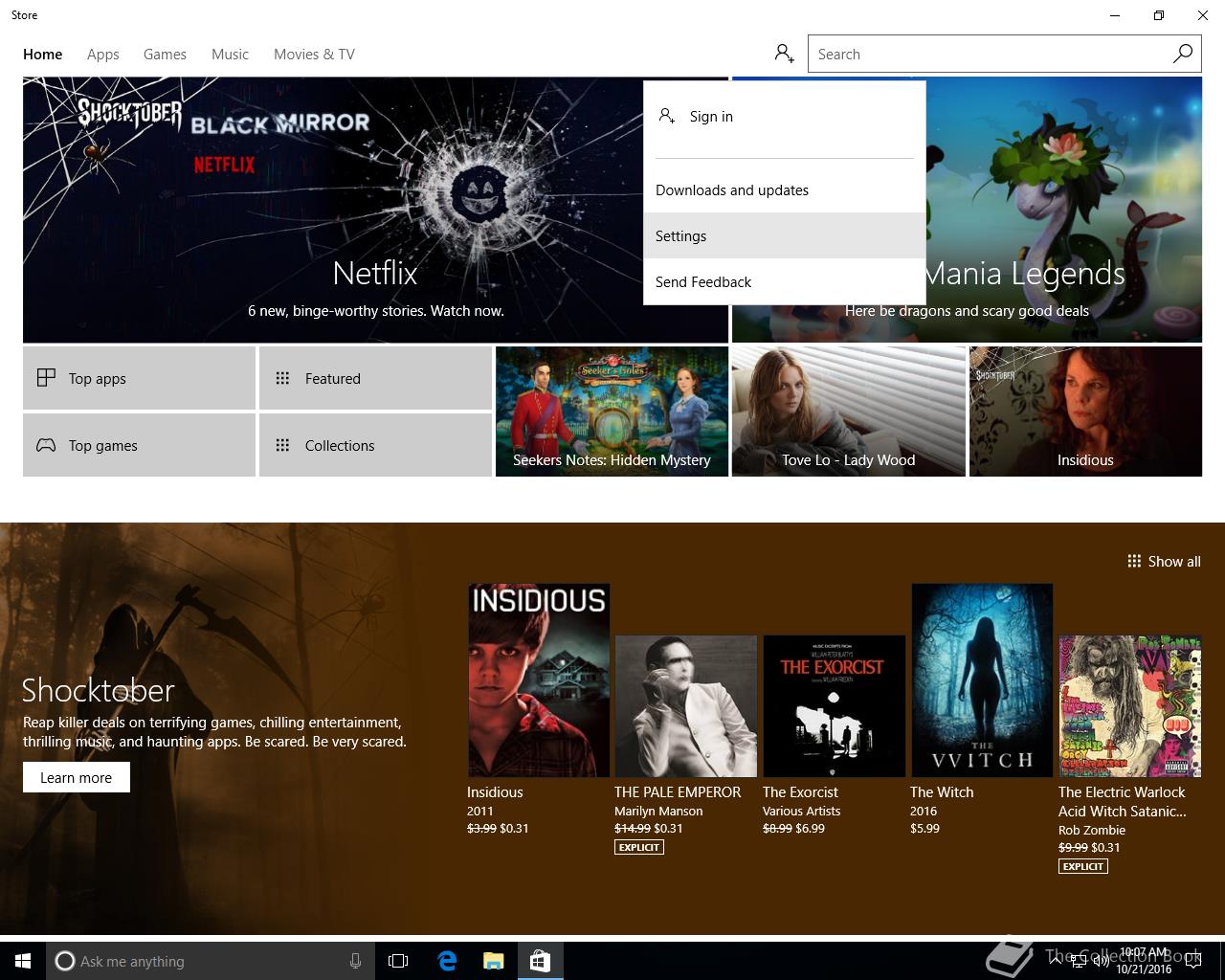The height and width of the screenshot is (980, 1225).
Task: Open the Windows Start menu
Action: (x=23, y=961)
